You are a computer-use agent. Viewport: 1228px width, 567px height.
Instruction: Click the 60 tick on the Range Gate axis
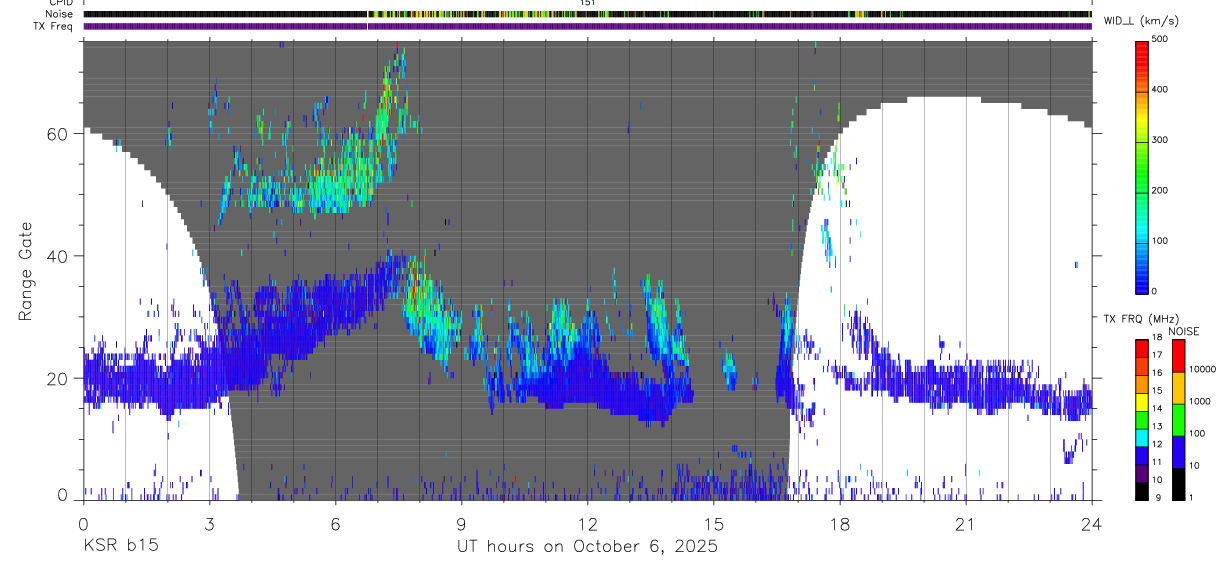59,134
